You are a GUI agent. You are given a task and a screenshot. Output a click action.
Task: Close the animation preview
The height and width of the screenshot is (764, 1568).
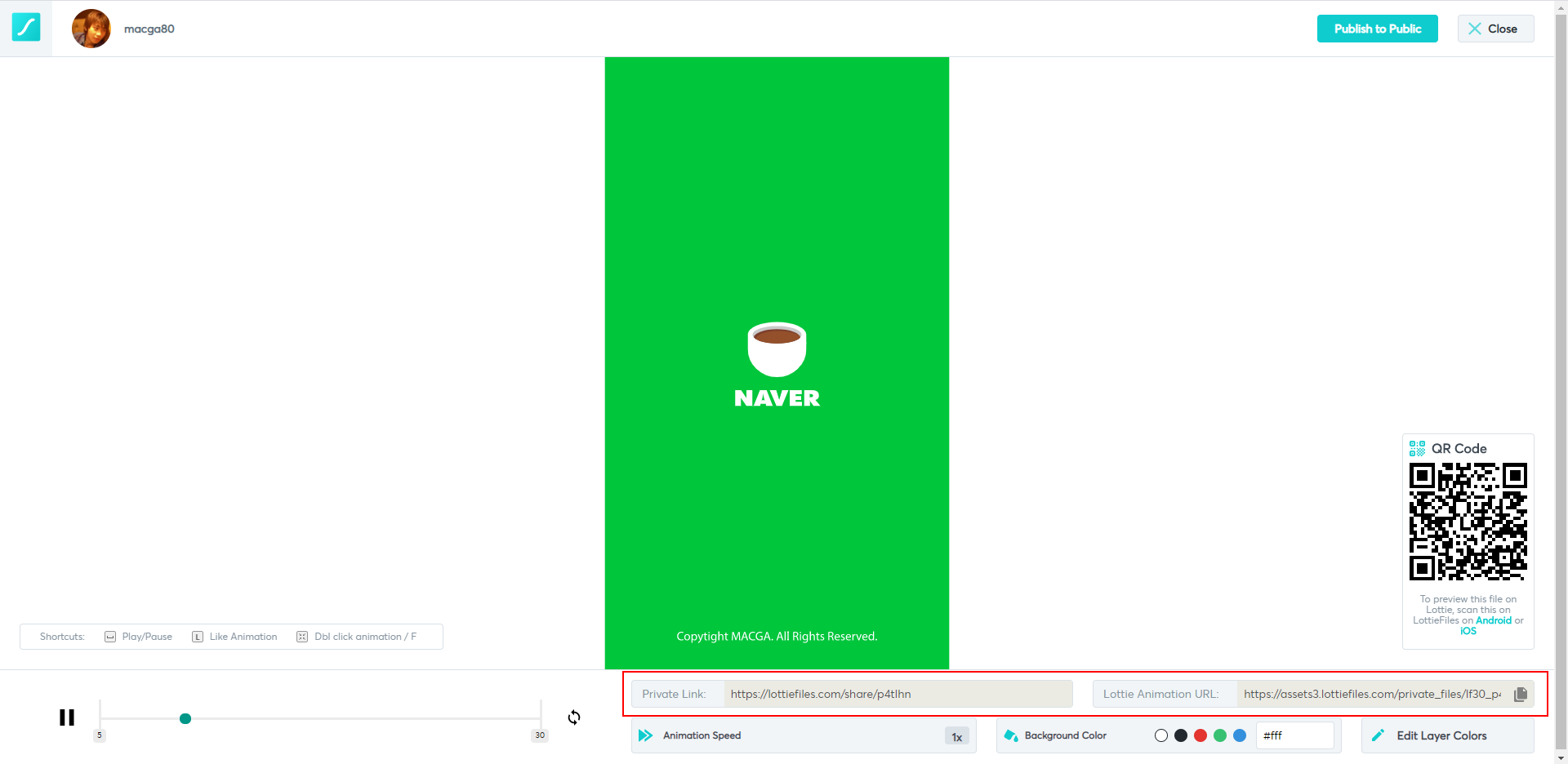[x=1495, y=29]
